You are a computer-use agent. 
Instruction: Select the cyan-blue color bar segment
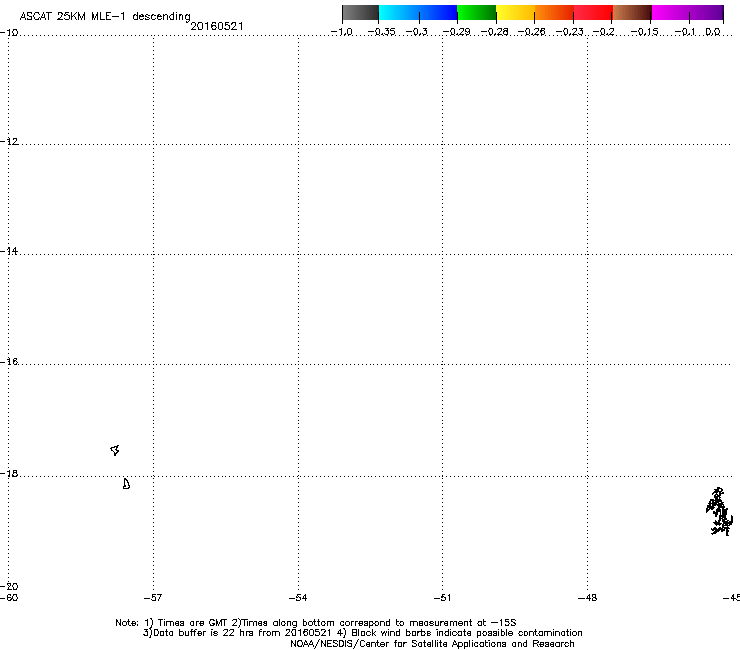click(x=418, y=13)
